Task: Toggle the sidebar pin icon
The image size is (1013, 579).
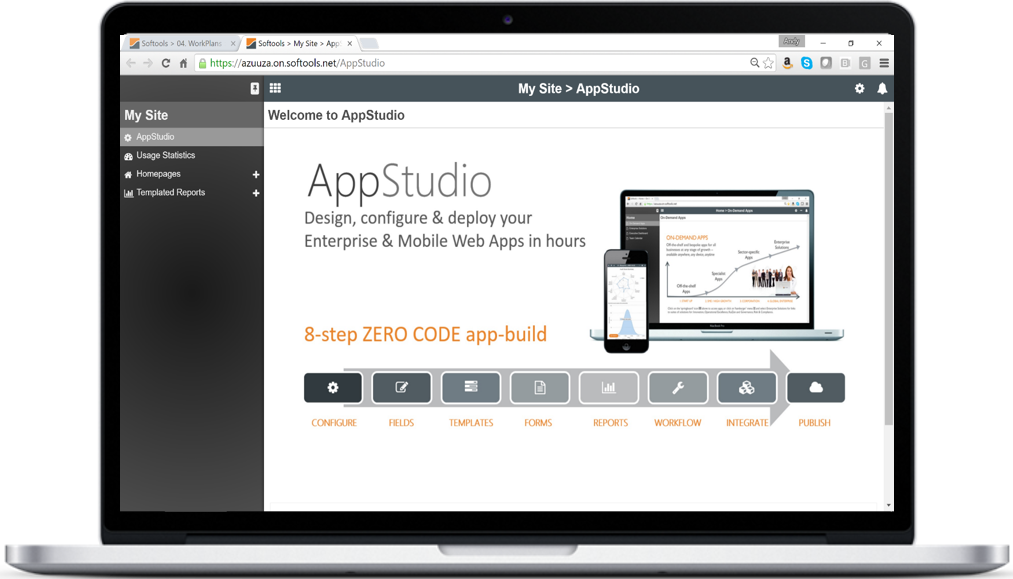Action: coord(255,89)
